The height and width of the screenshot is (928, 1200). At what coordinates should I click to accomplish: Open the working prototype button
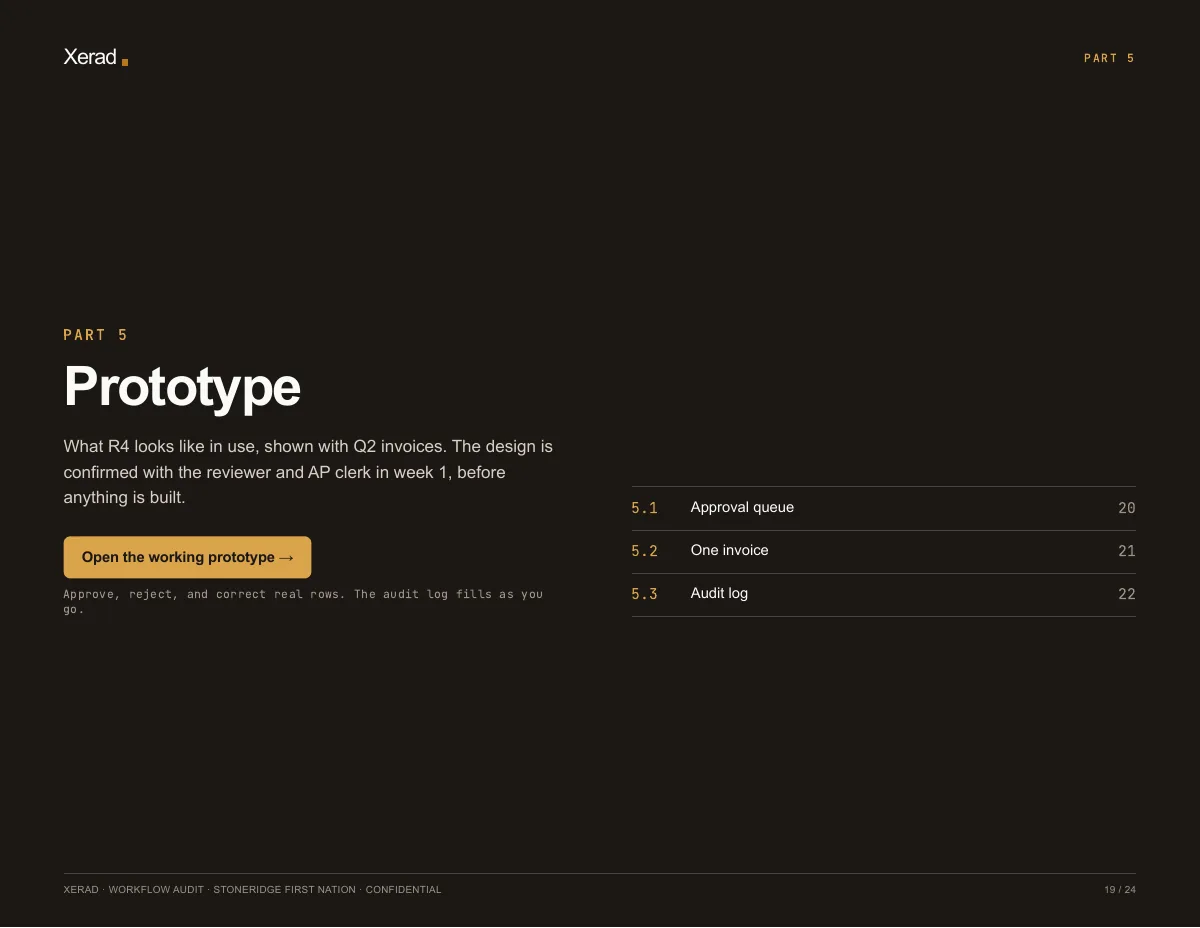pos(187,557)
